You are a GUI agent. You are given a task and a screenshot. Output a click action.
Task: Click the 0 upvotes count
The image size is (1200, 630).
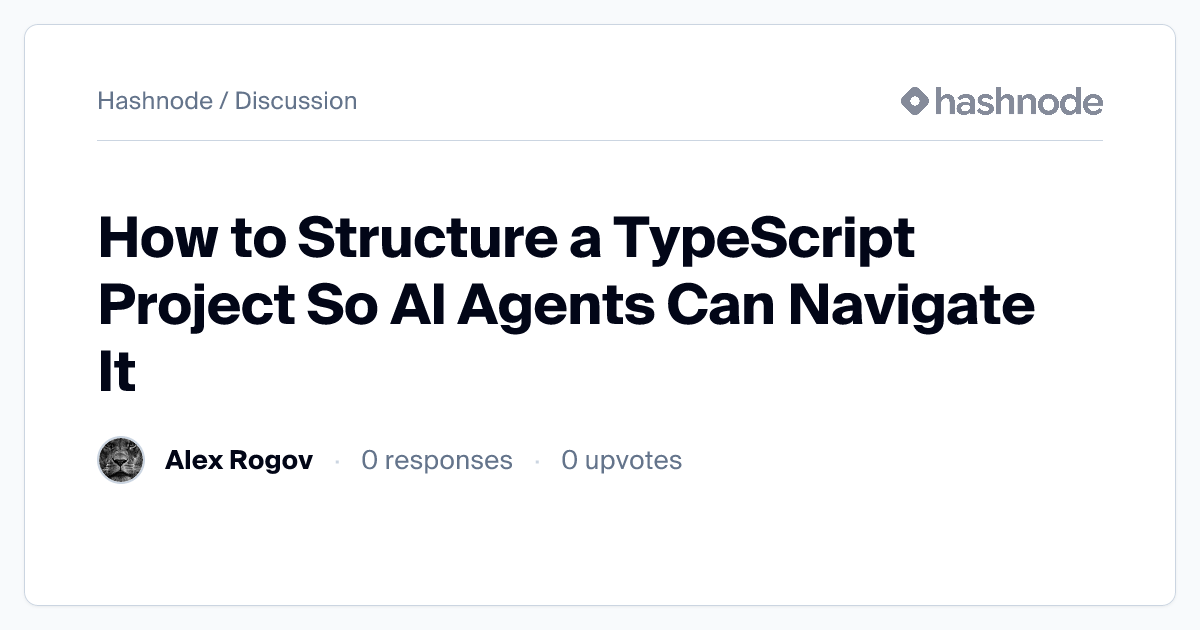click(x=621, y=460)
